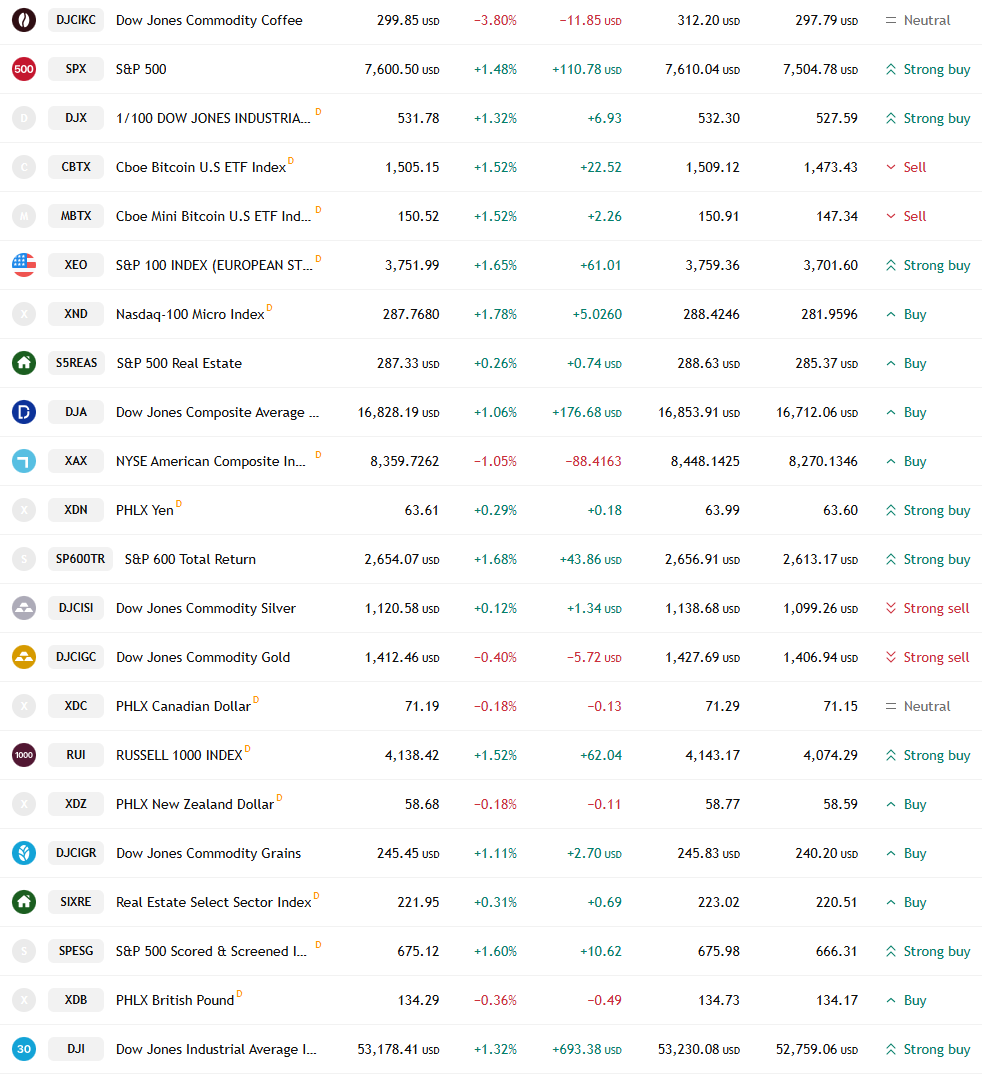This screenshot has height=1075, width=982.
Task: Click the grey placeholder icon for CBTX
Action: (x=24, y=167)
